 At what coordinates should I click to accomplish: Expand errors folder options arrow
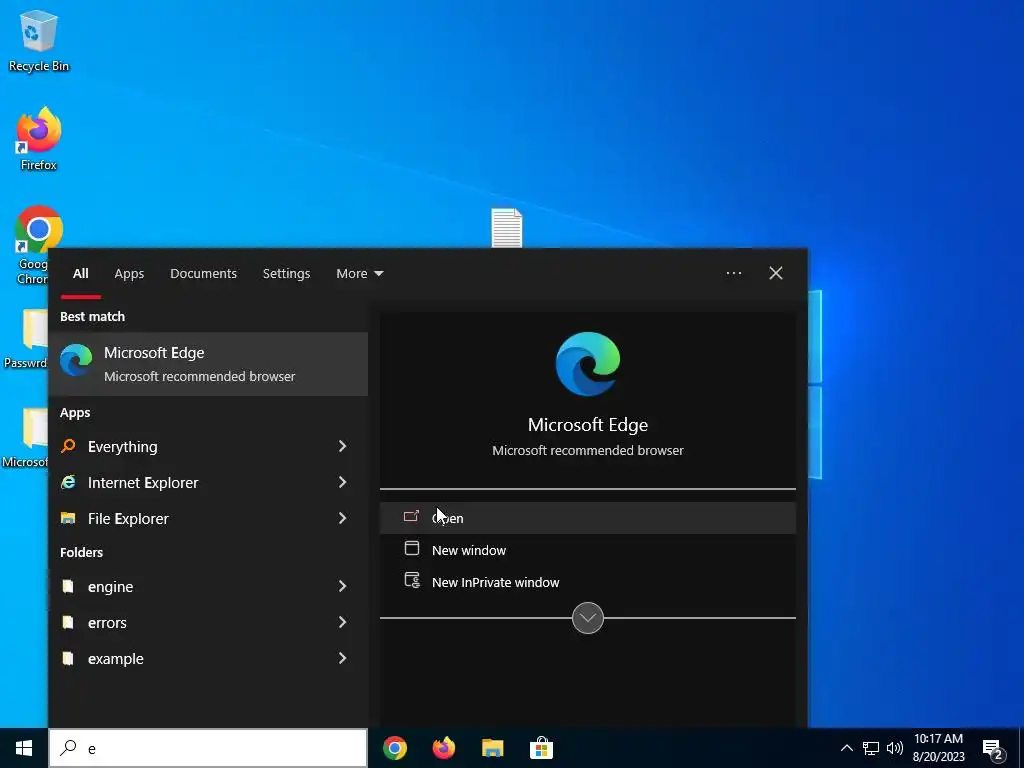[x=342, y=622]
